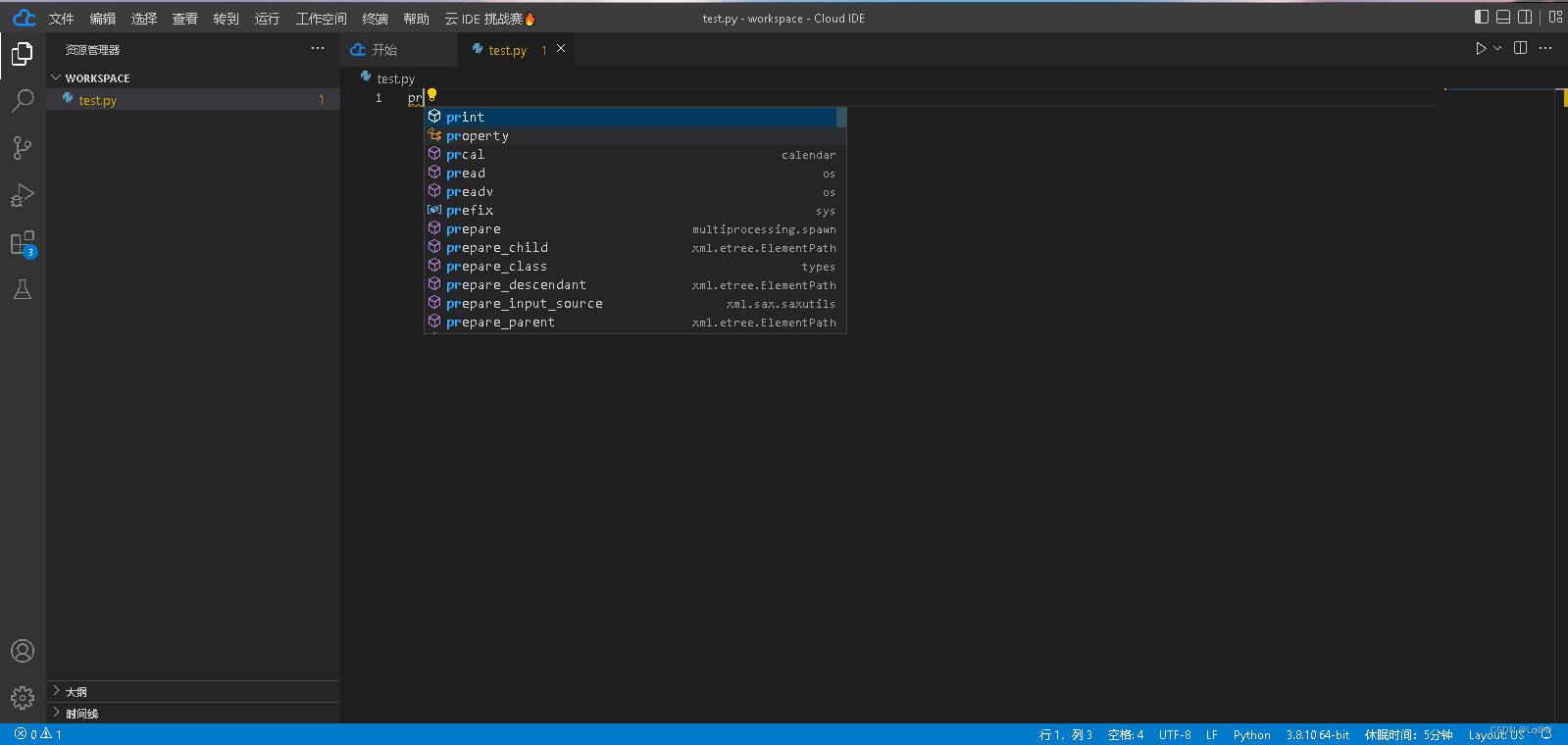Screen dimensions: 1568x745
Task: Open the 运行 menu
Action: pyautogui.click(x=268, y=19)
